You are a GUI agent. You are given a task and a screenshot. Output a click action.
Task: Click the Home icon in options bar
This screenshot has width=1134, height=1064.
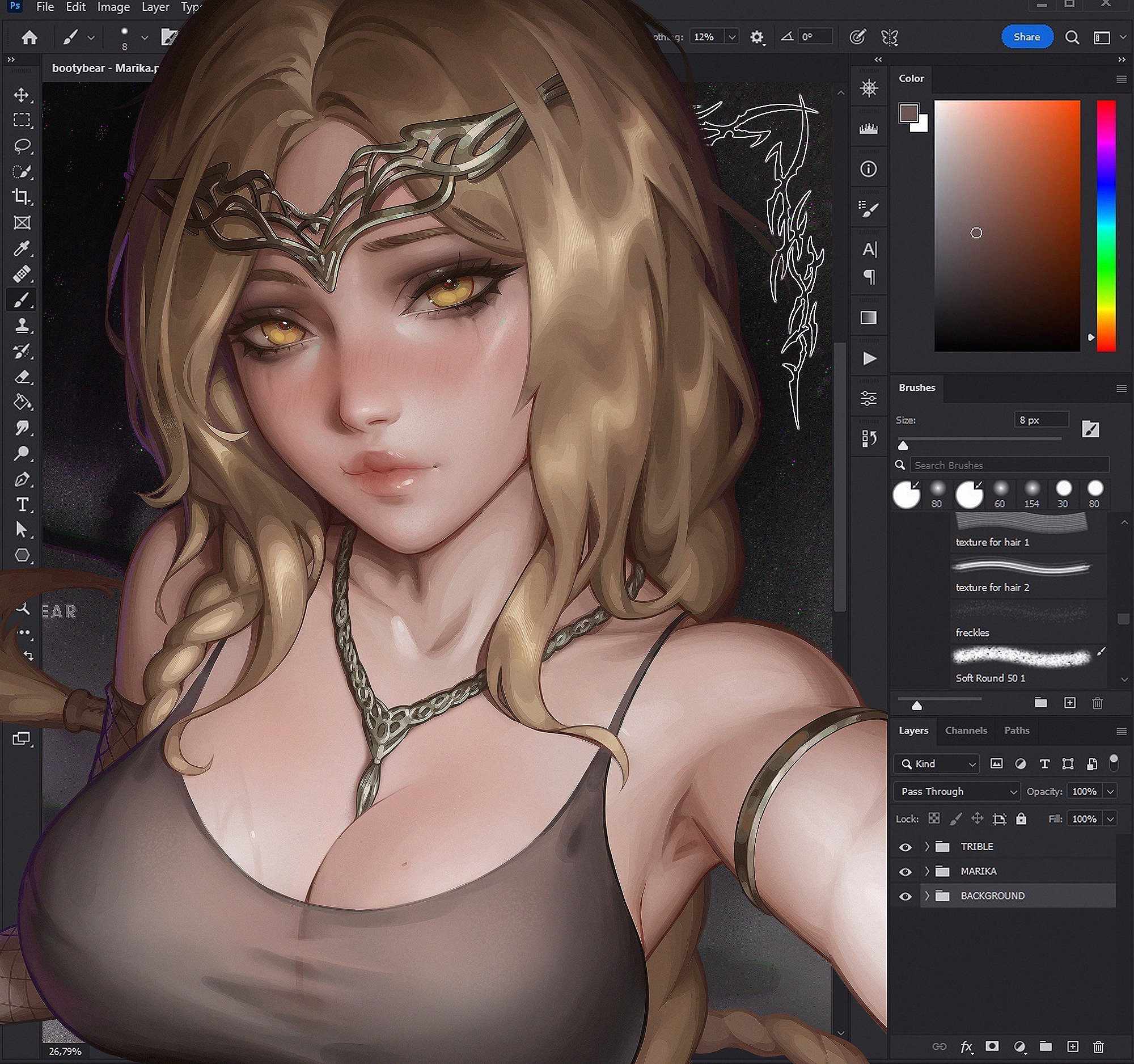tap(29, 37)
